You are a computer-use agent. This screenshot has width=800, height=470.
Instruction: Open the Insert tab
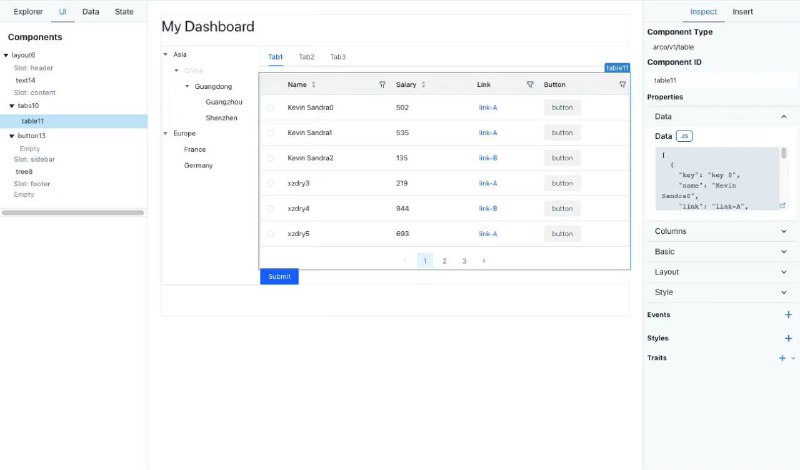743,12
